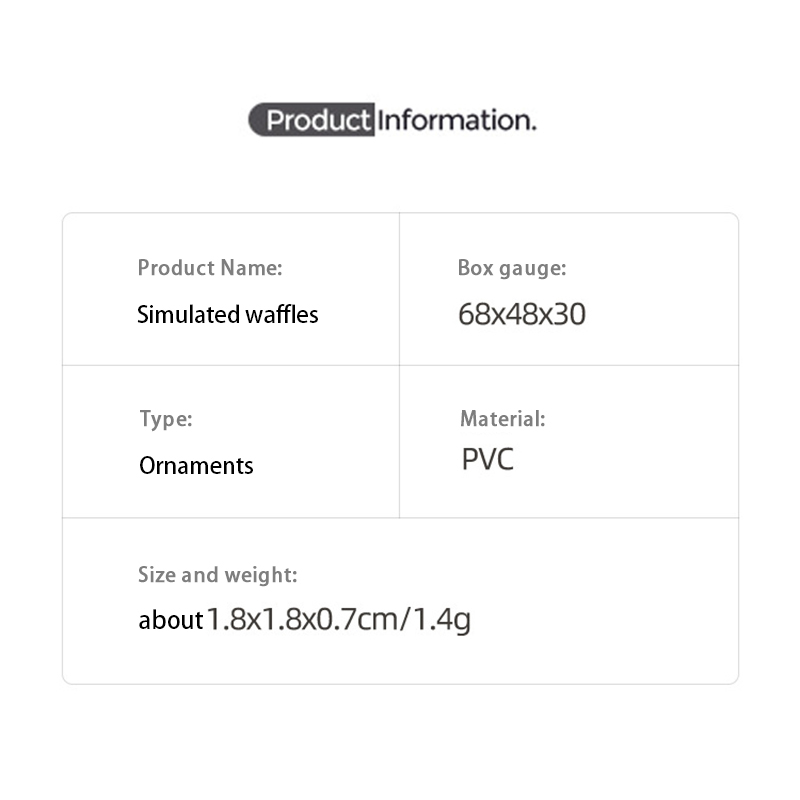The width and height of the screenshot is (800, 800).
Task: Click the "Simulated waffles" value
Action: click(228, 315)
